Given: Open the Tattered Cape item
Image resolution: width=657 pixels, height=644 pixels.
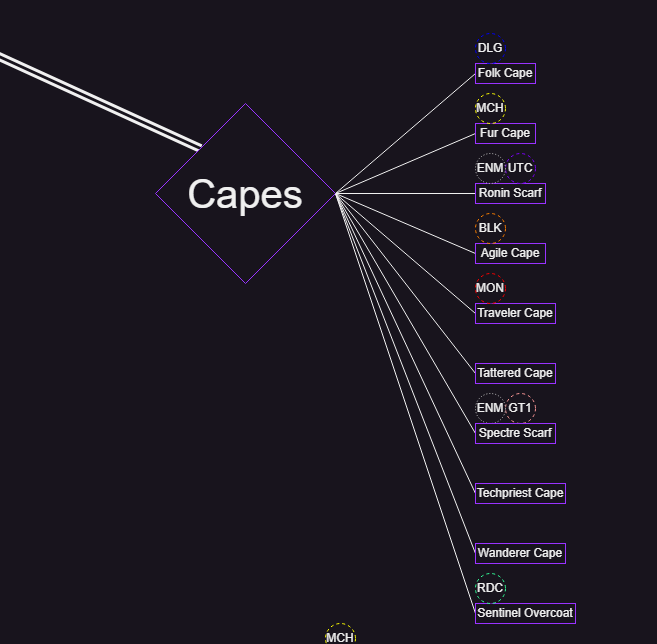Looking at the screenshot, I should [515, 373].
